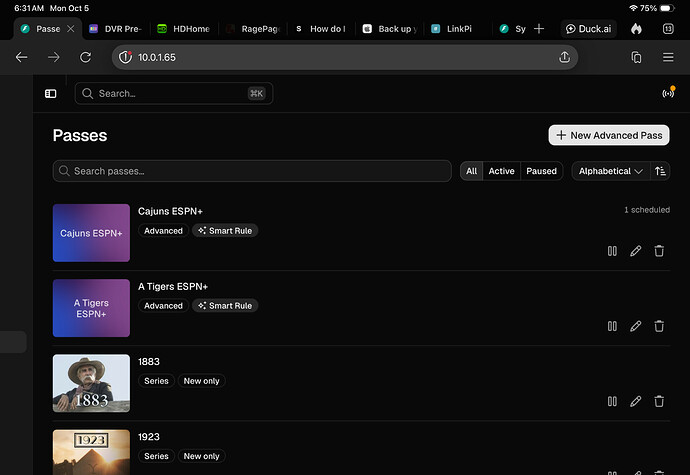Click the address bar 10.0.1.65
Image resolution: width=690 pixels, height=475 pixels.
345,57
